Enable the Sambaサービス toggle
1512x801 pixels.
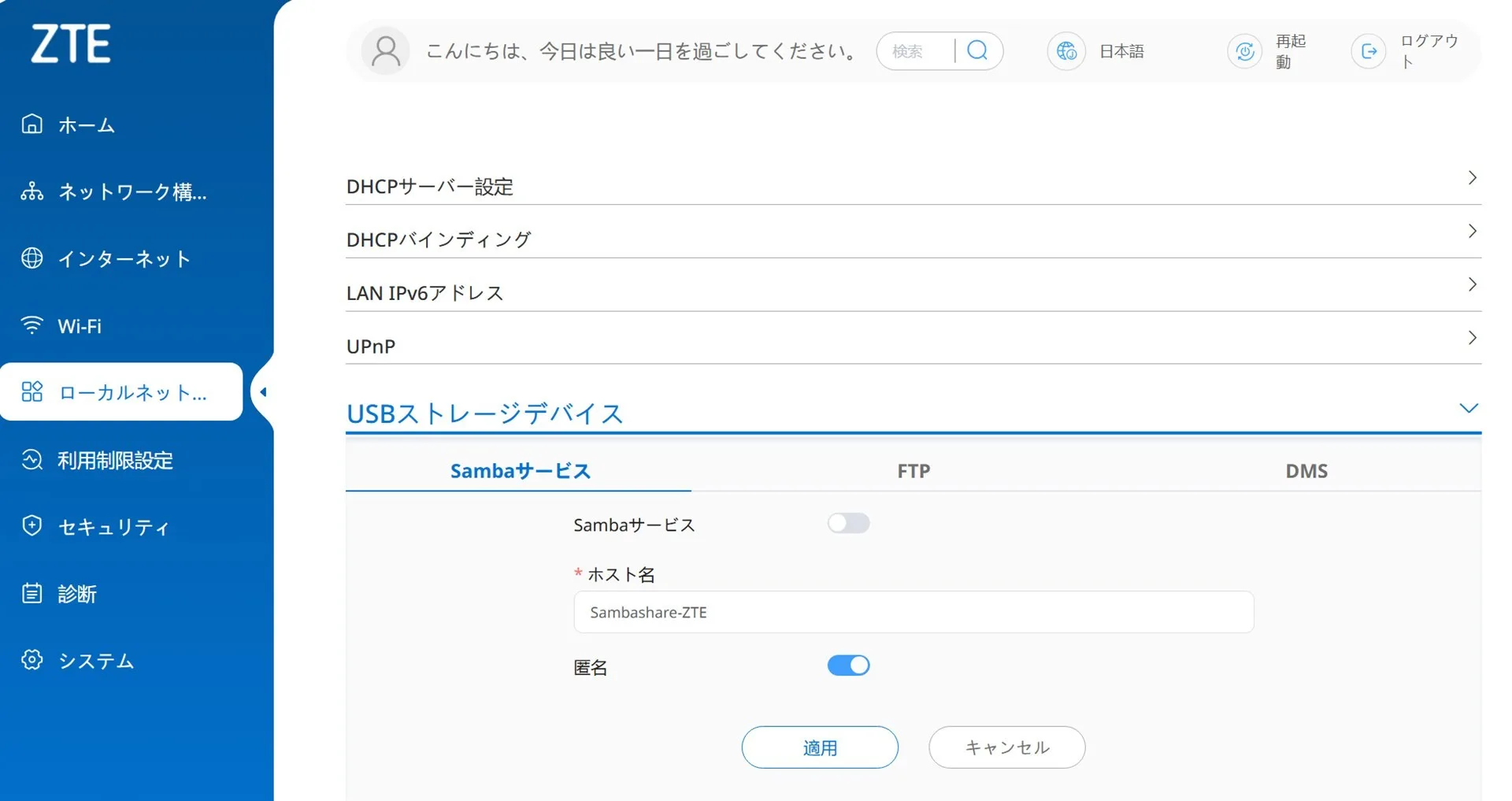click(x=848, y=524)
